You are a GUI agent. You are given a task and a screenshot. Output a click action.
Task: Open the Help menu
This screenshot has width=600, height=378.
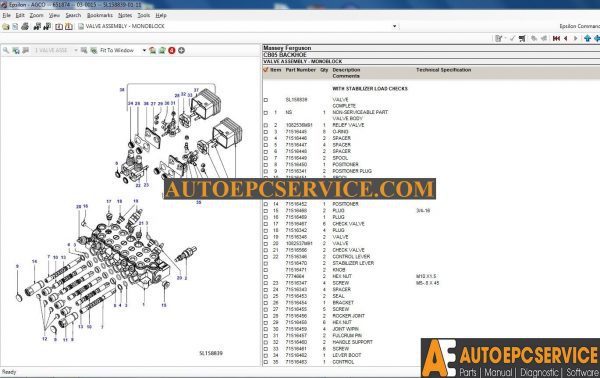161,15
